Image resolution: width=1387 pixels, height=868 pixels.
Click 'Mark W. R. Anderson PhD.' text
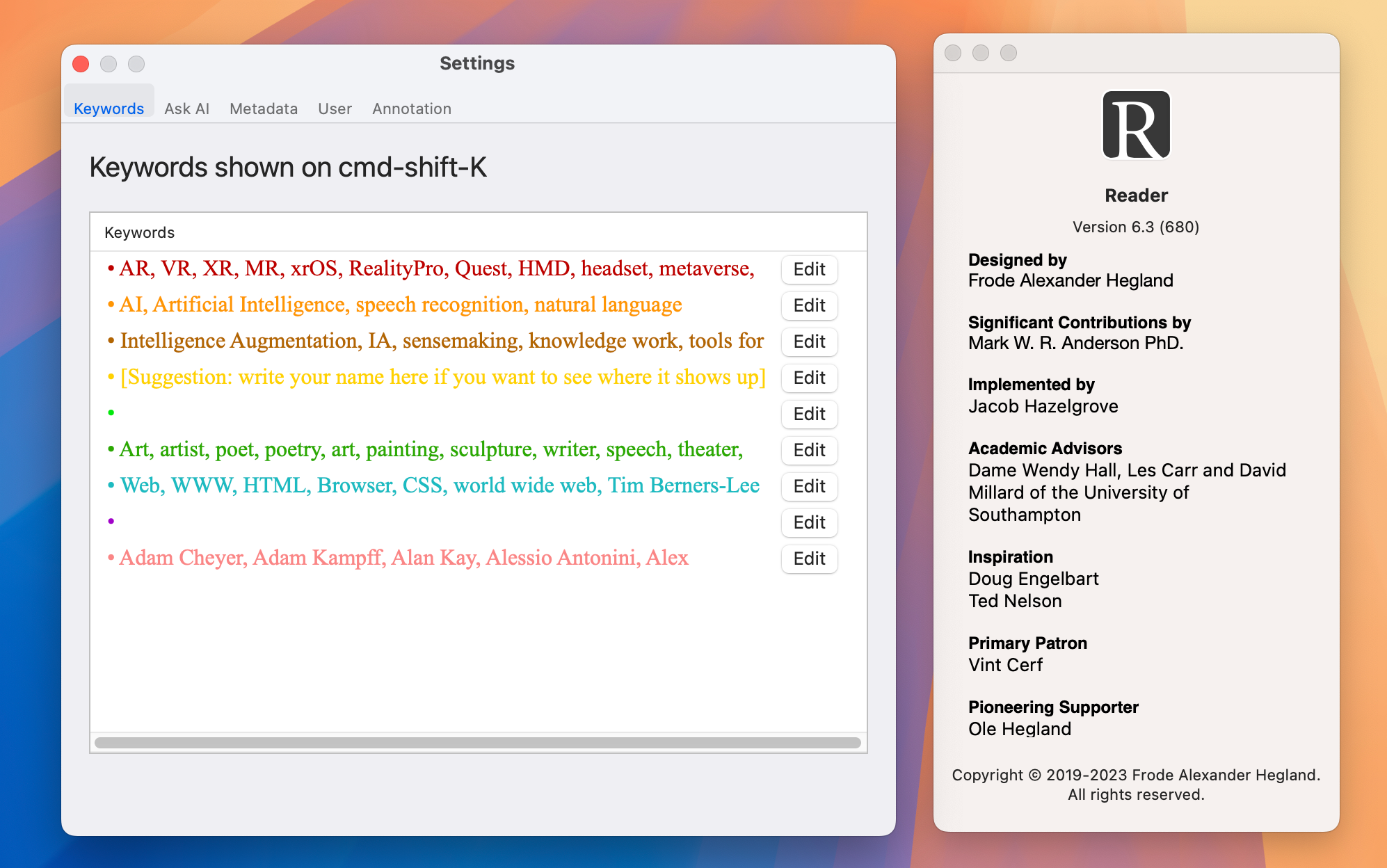tap(1075, 343)
